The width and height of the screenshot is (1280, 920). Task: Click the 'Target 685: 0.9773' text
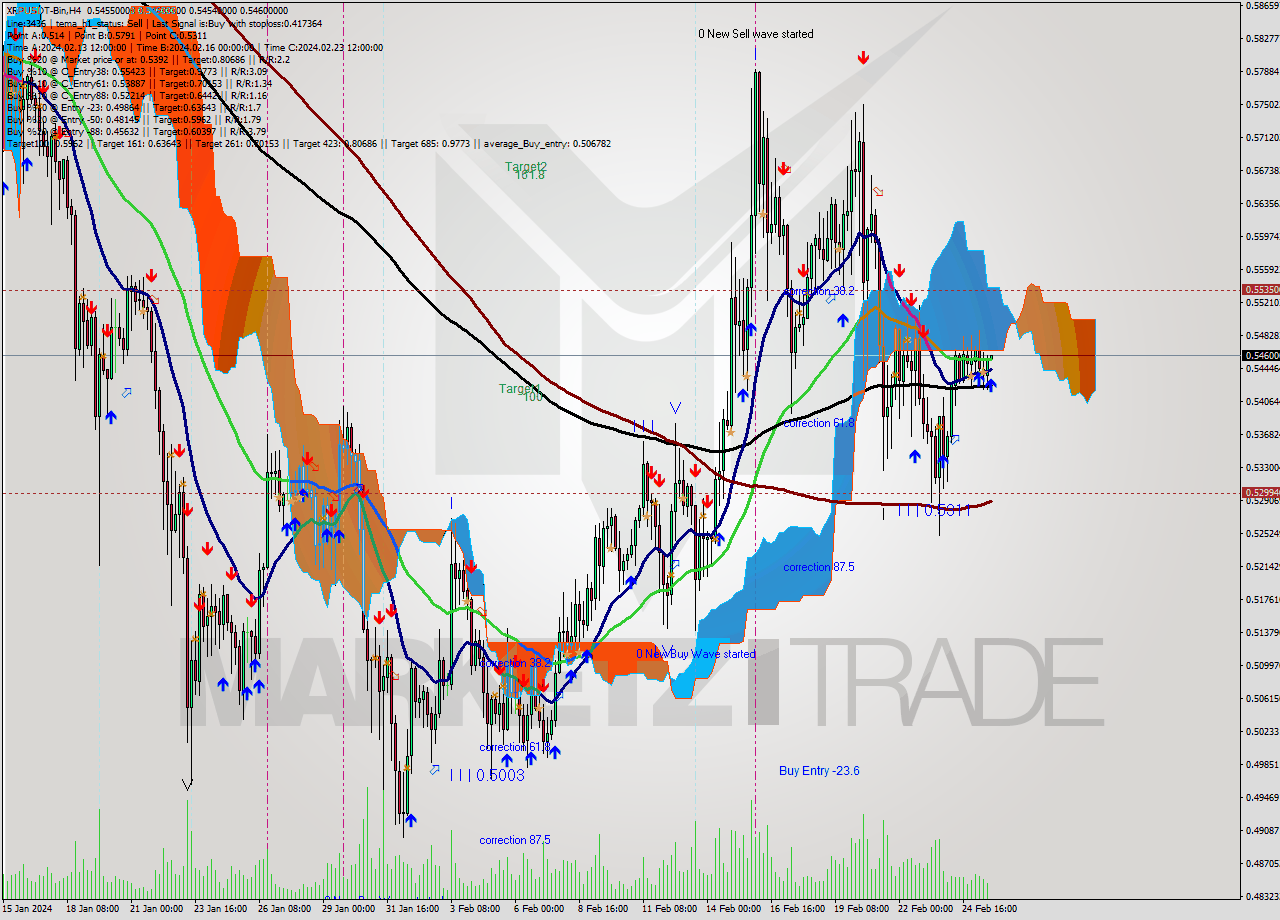point(430,144)
